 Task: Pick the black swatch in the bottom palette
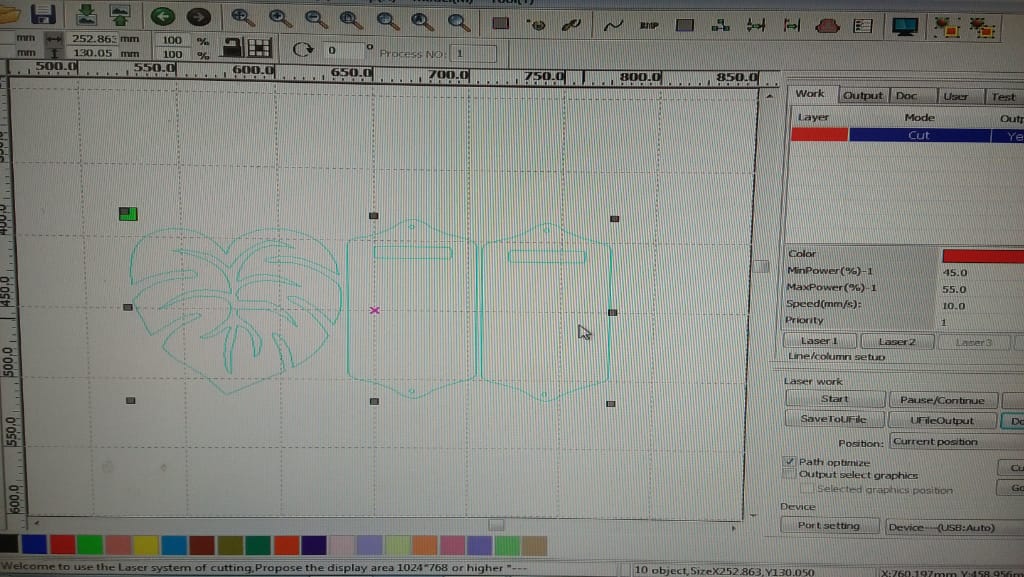tap(8, 544)
